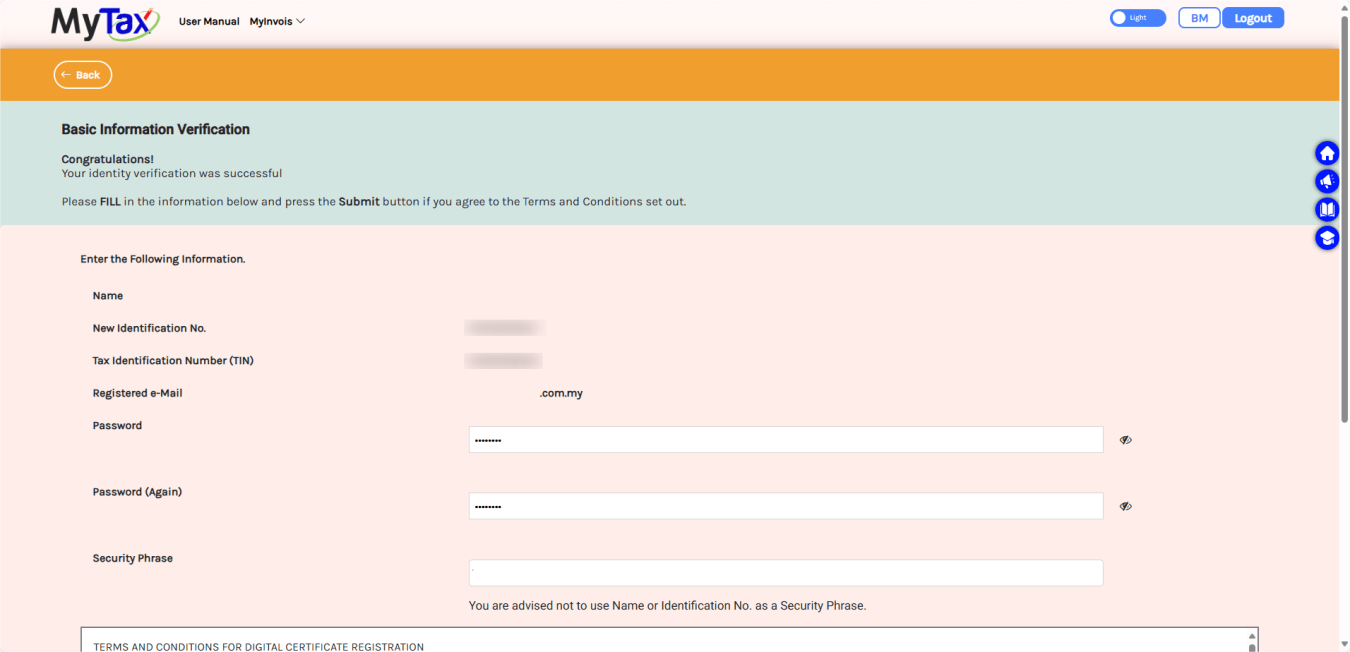The height and width of the screenshot is (652, 1350).
Task: Show the Password (Again) characters
Action: pyautogui.click(x=1125, y=506)
